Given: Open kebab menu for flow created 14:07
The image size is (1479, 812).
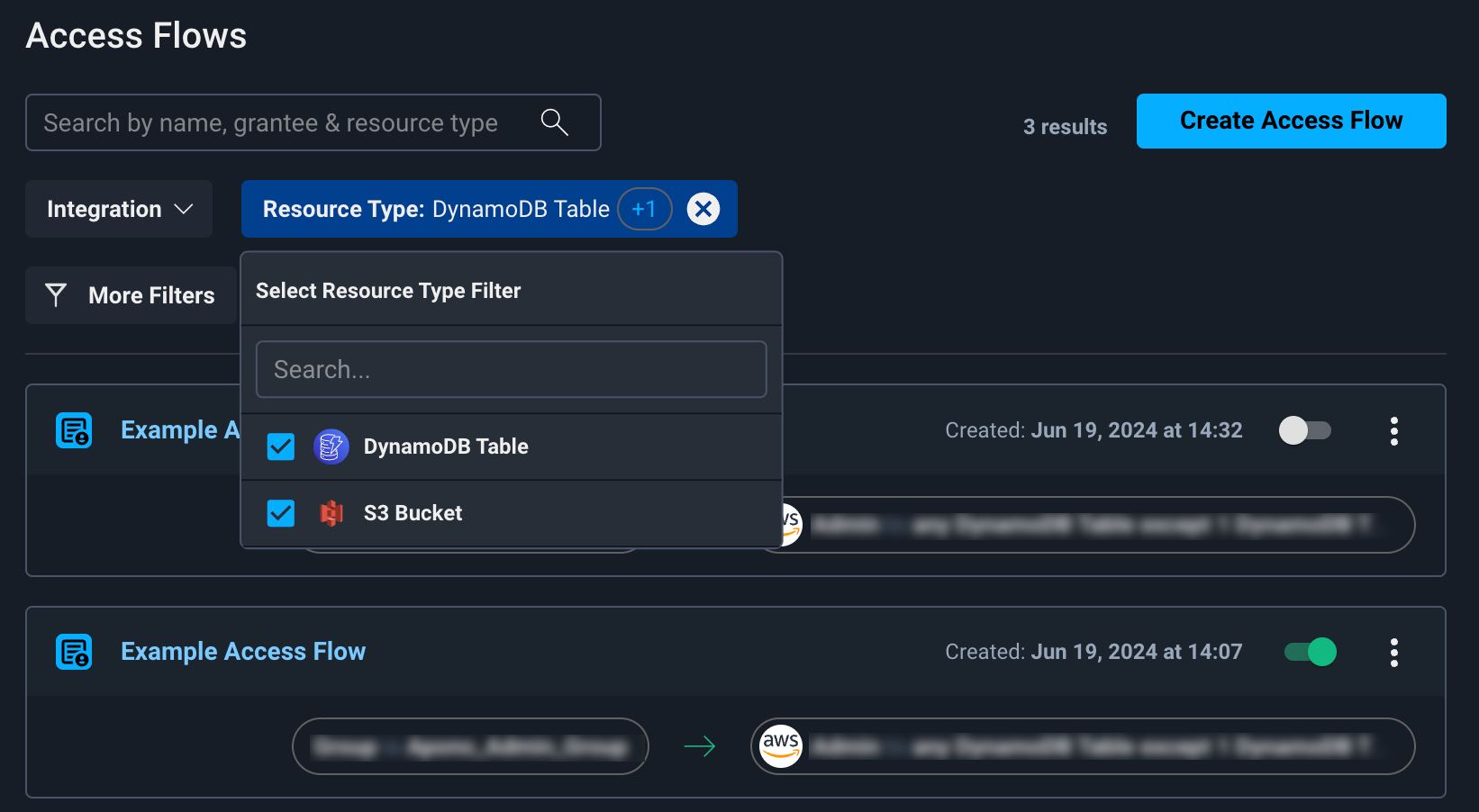Looking at the screenshot, I should 1393,653.
